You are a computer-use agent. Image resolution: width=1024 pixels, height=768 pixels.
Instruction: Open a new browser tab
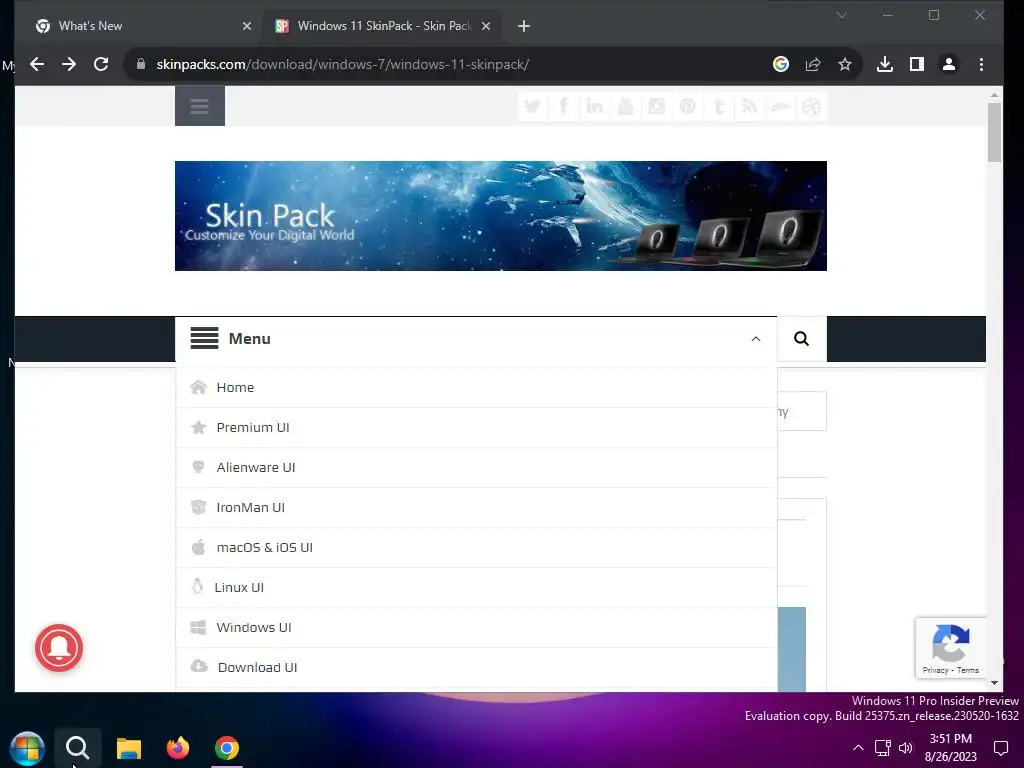click(524, 26)
